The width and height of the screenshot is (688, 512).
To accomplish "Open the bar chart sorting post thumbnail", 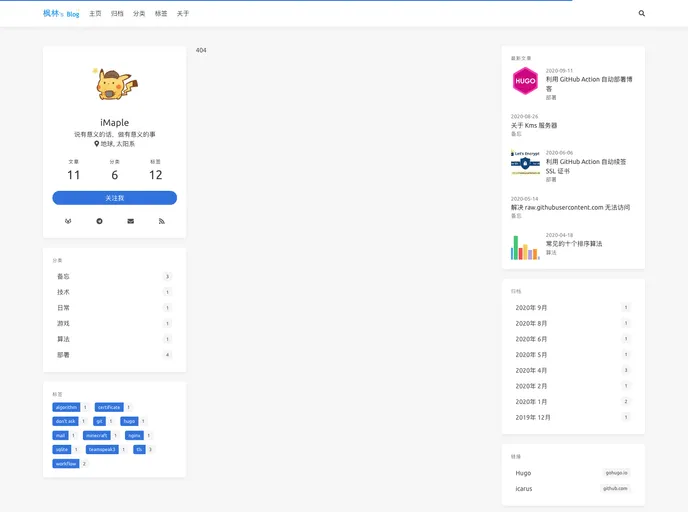I will [525, 247].
